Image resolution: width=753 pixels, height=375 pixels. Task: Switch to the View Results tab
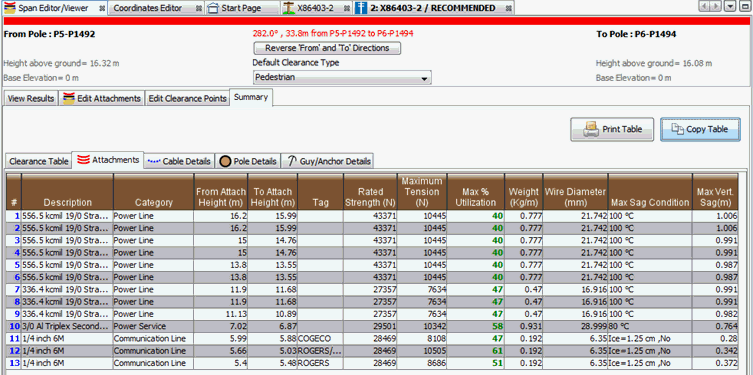point(31,98)
